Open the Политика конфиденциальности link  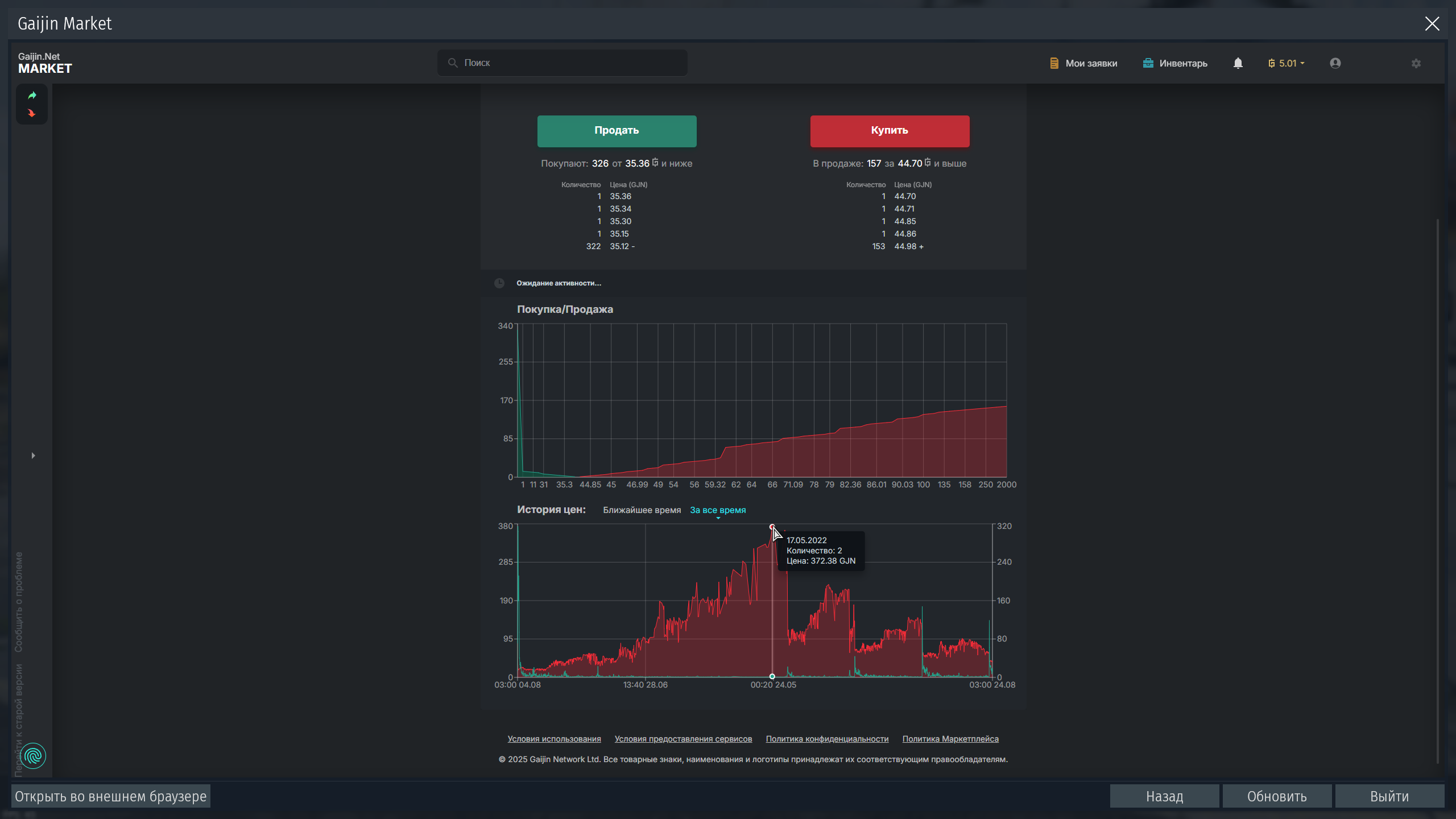click(827, 739)
